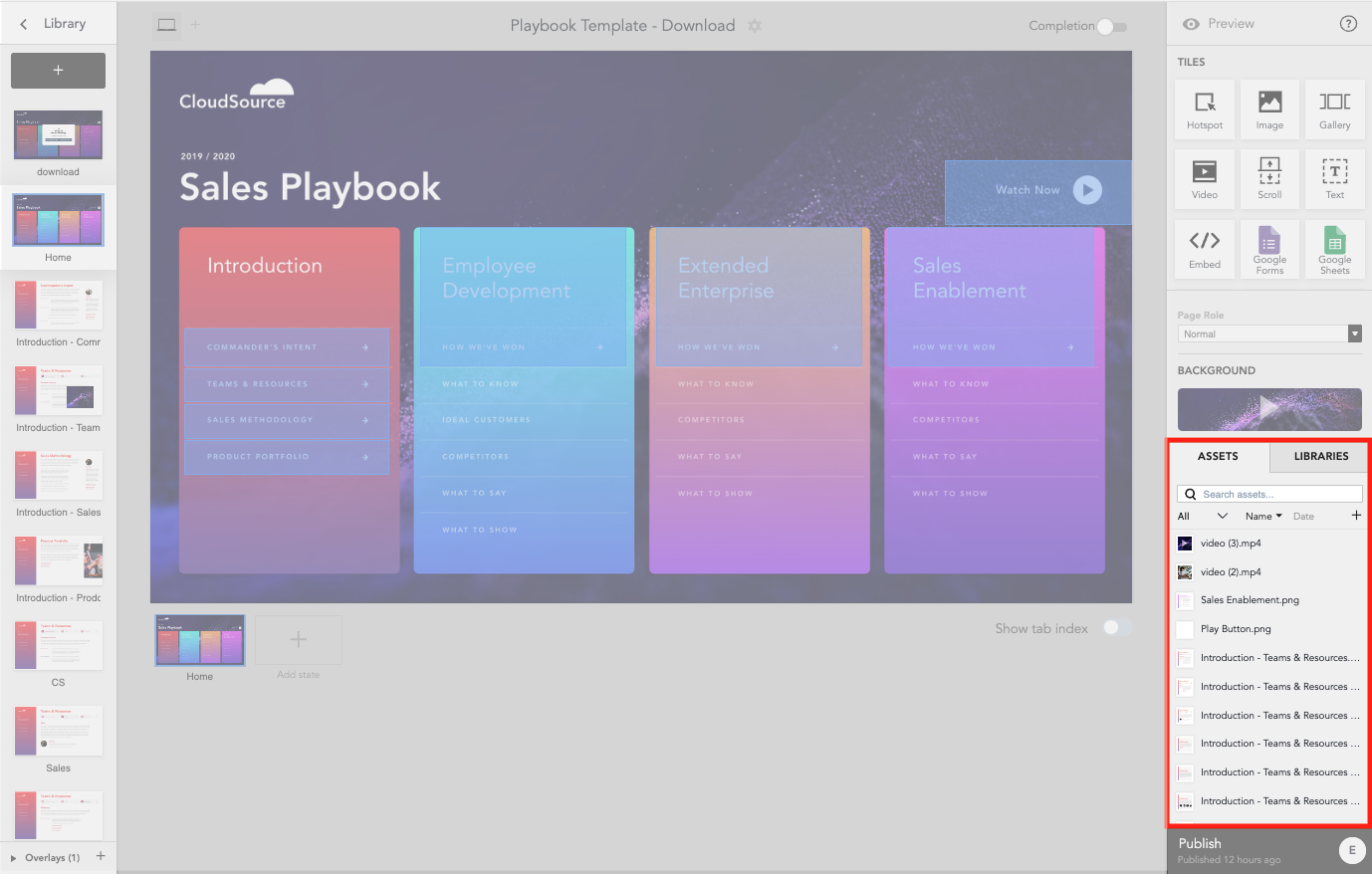Add a Hotspot tile

point(1204,109)
